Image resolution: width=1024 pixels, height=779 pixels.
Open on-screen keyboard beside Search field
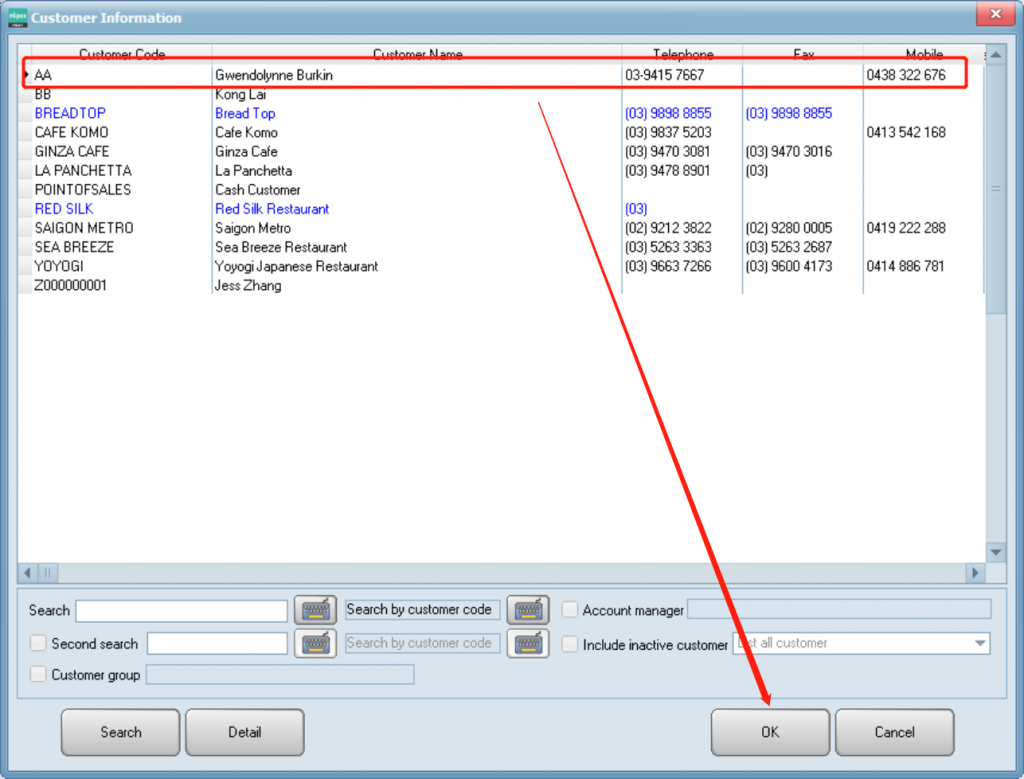pos(315,610)
